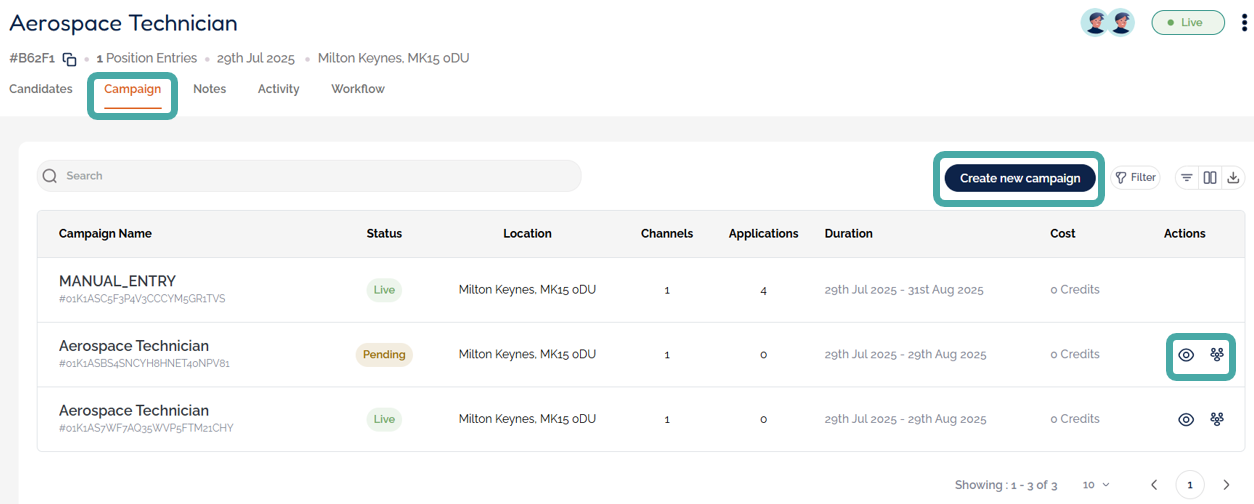Switch to the Notes tab
This screenshot has width=1254, height=504.
(209, 89)
